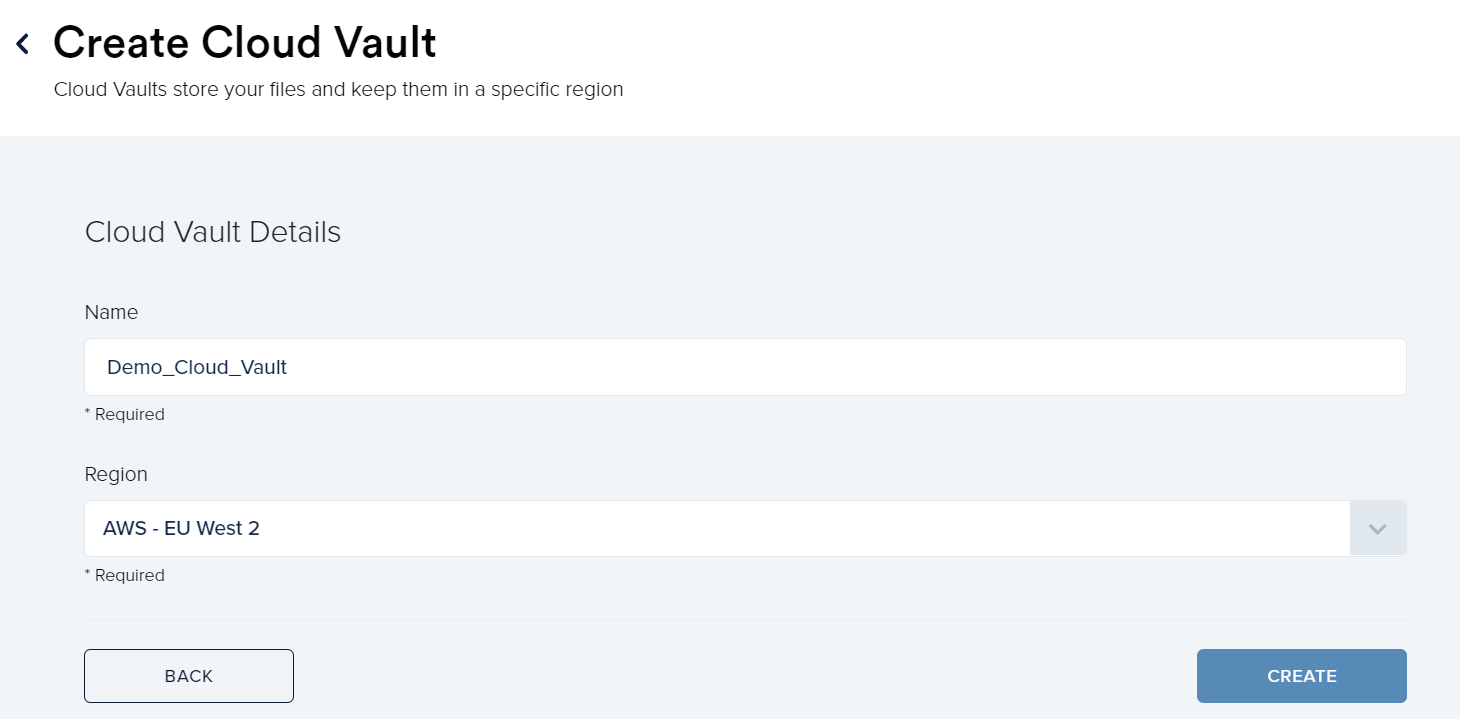Image resolution: width=1460 pixels, height=719 pixels.
Task: Select the Name input field
Action: click(700, 367)
